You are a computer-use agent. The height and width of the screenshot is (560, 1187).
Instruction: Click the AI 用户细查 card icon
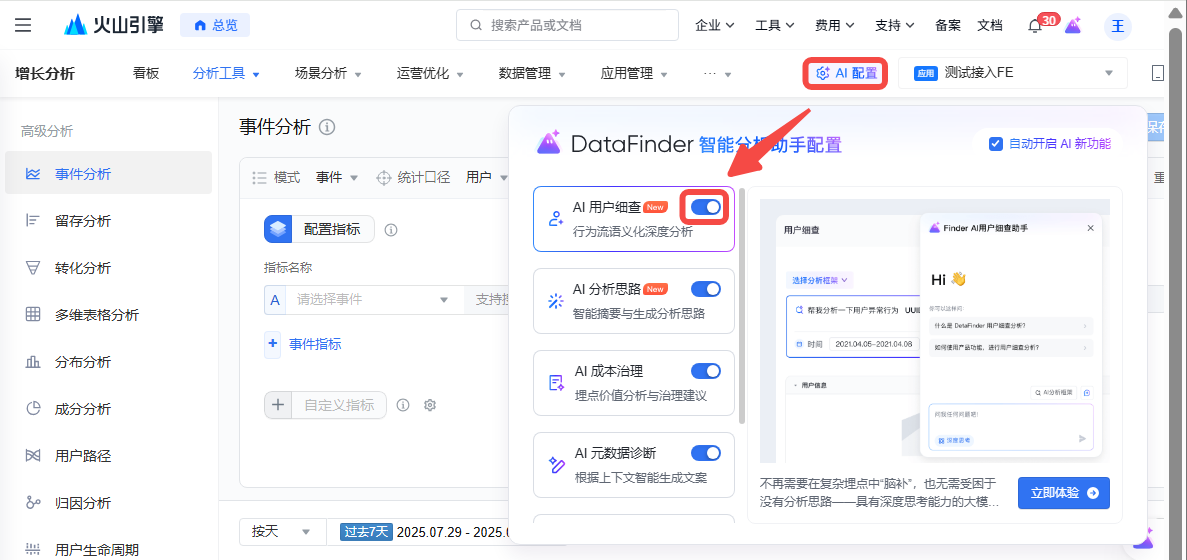tap(556, 219)
